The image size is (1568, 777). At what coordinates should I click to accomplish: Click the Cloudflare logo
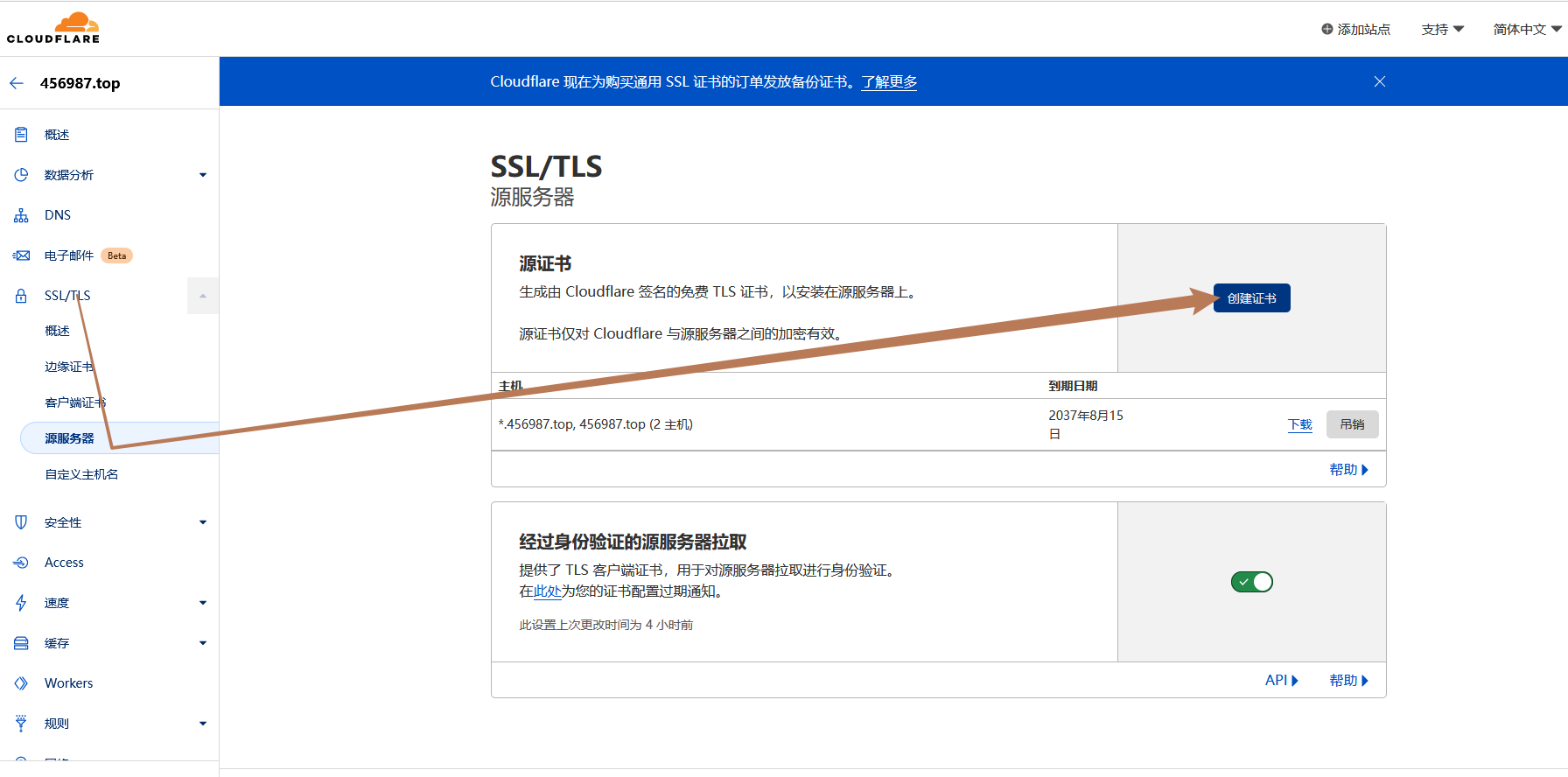pyautogui.click(x=53, y=28)
